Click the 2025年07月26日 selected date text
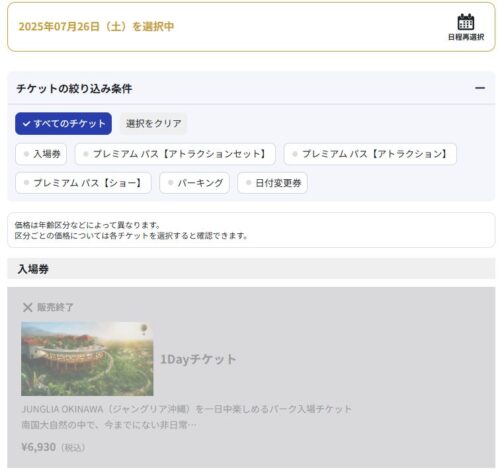500x470 pixels. pyautogui.click(x=59, y=26)
